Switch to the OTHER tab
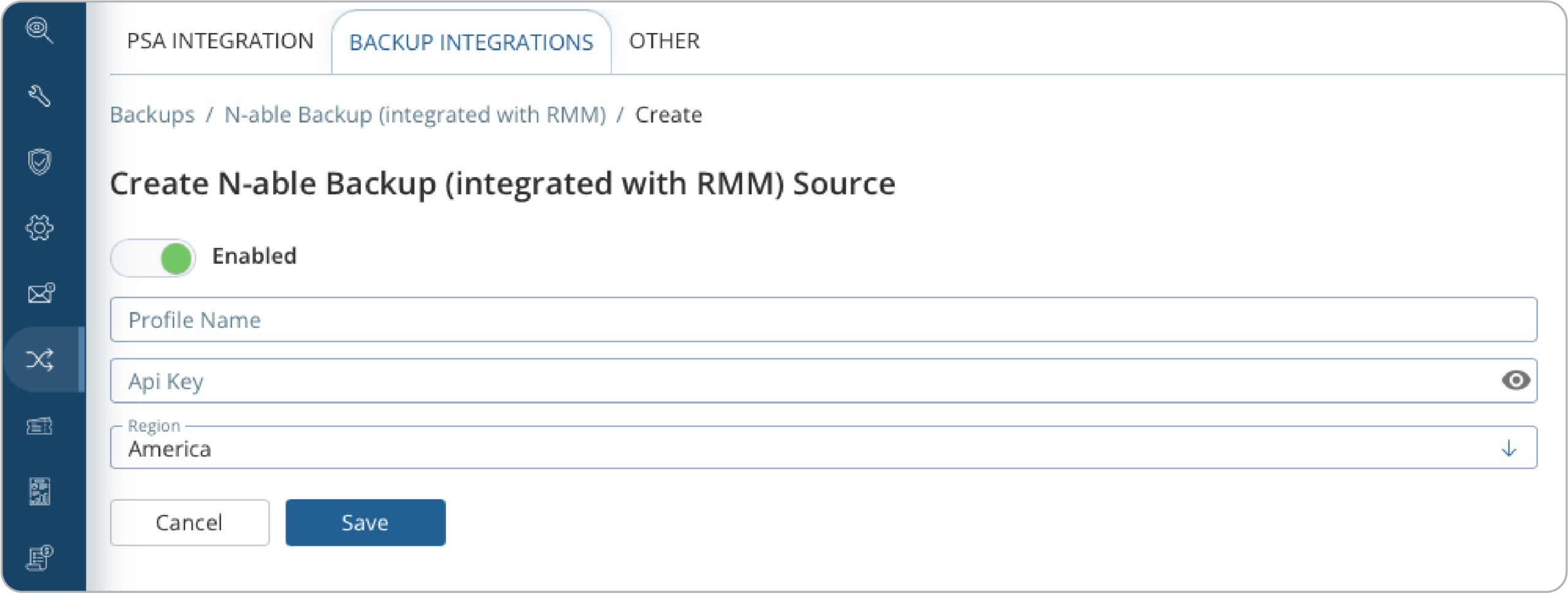 coord(664,41)
